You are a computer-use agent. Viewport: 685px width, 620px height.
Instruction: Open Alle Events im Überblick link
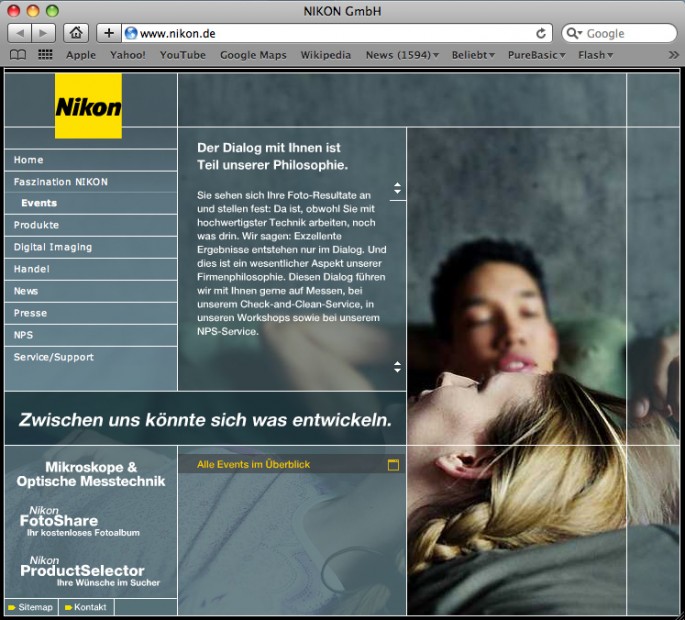point(253,464)
